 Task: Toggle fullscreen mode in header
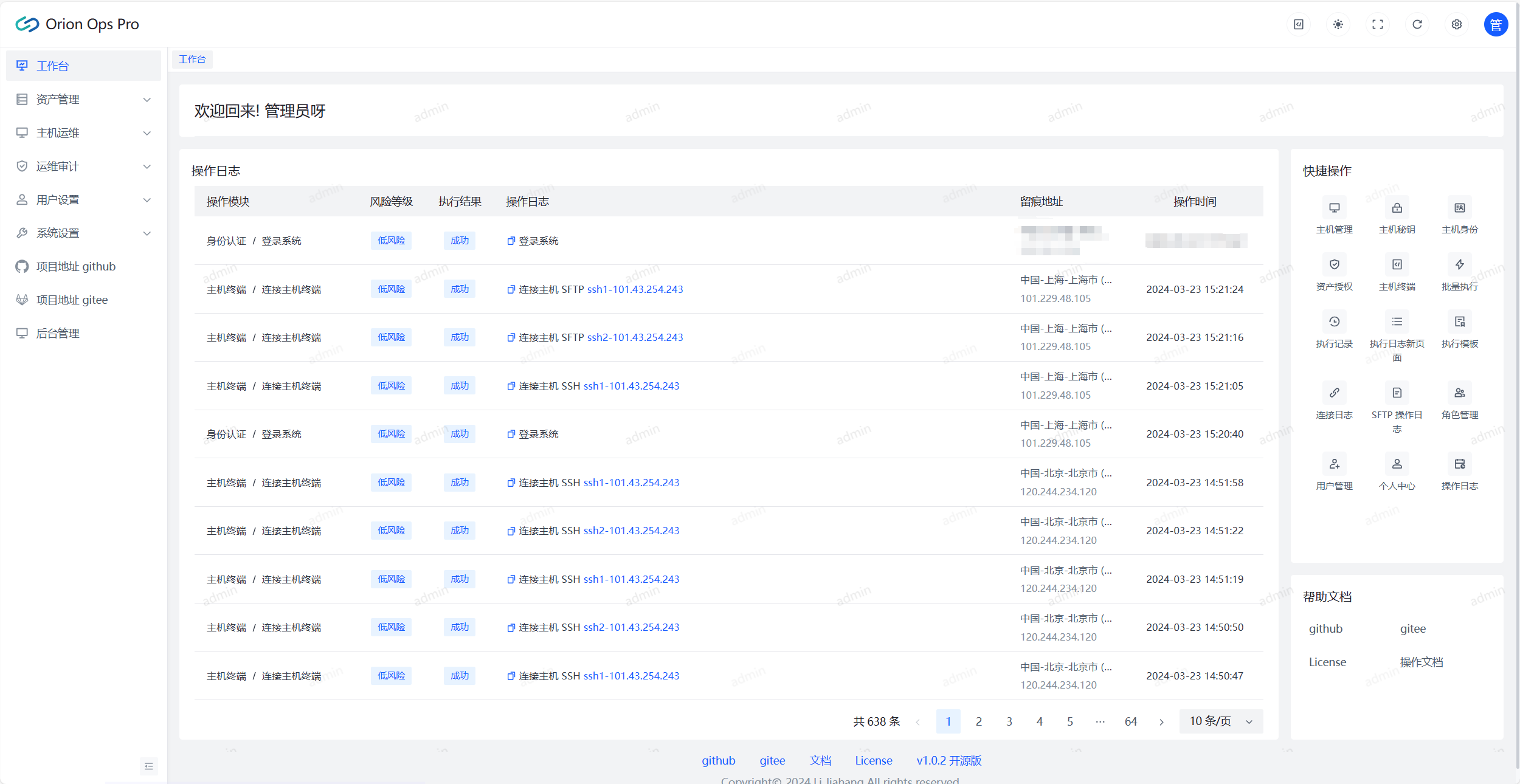[x=1378, y=24]
